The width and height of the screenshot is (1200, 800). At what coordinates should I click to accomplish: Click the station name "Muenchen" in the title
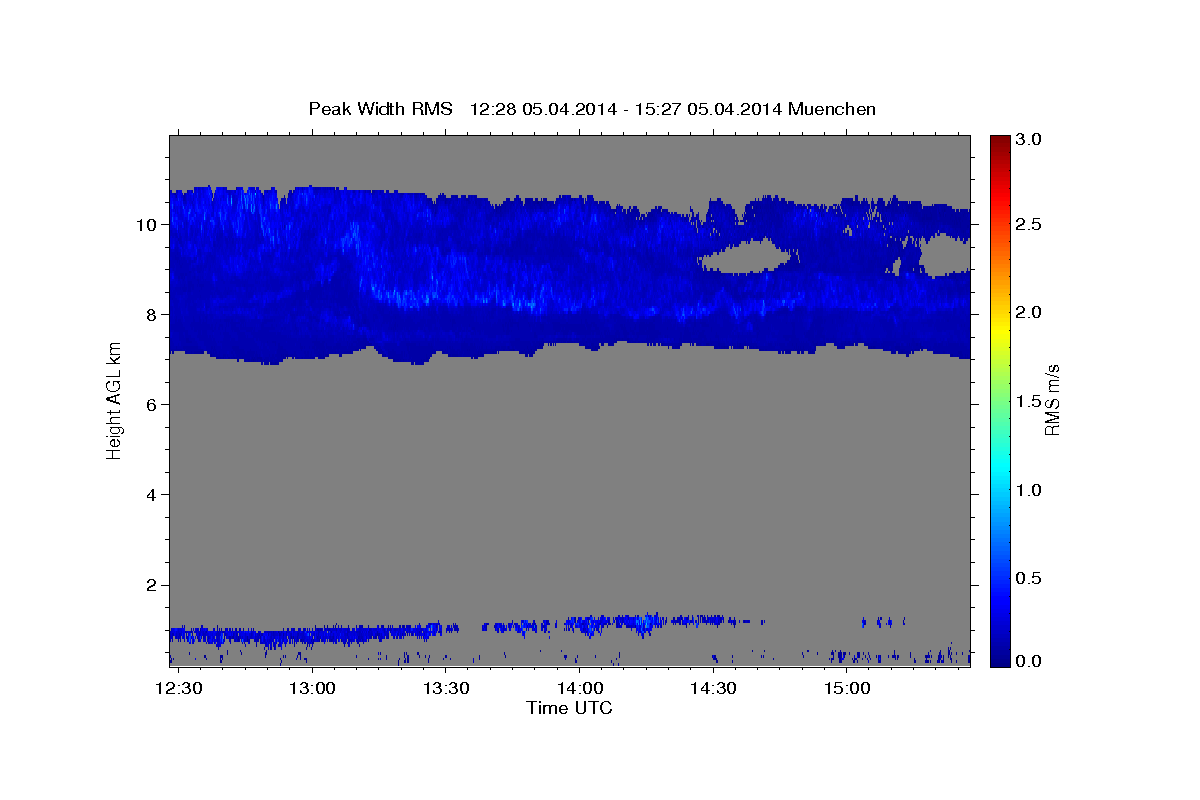(x=832, y=108)
